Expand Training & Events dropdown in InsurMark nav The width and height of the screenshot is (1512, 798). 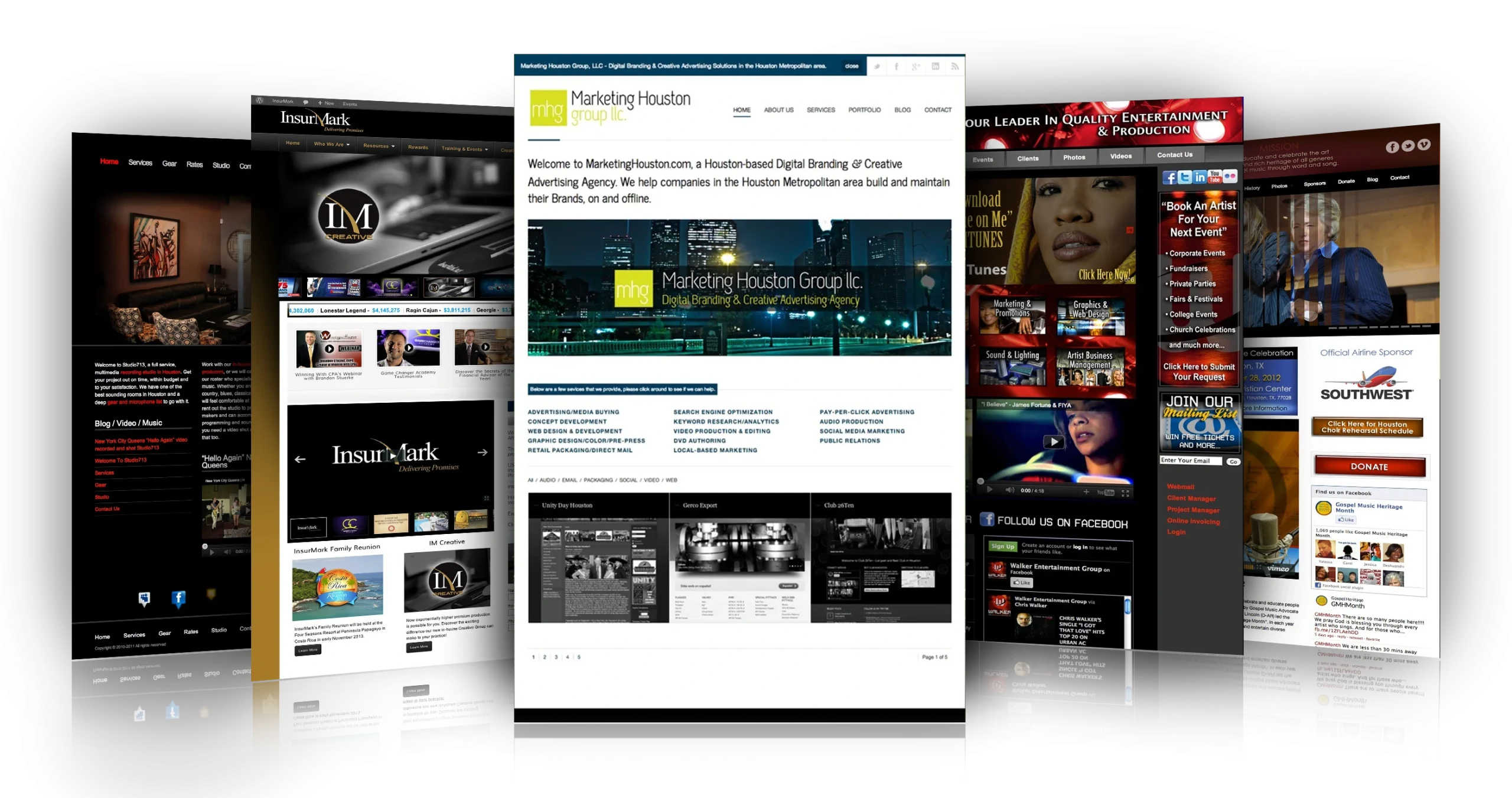coord(465,149)
